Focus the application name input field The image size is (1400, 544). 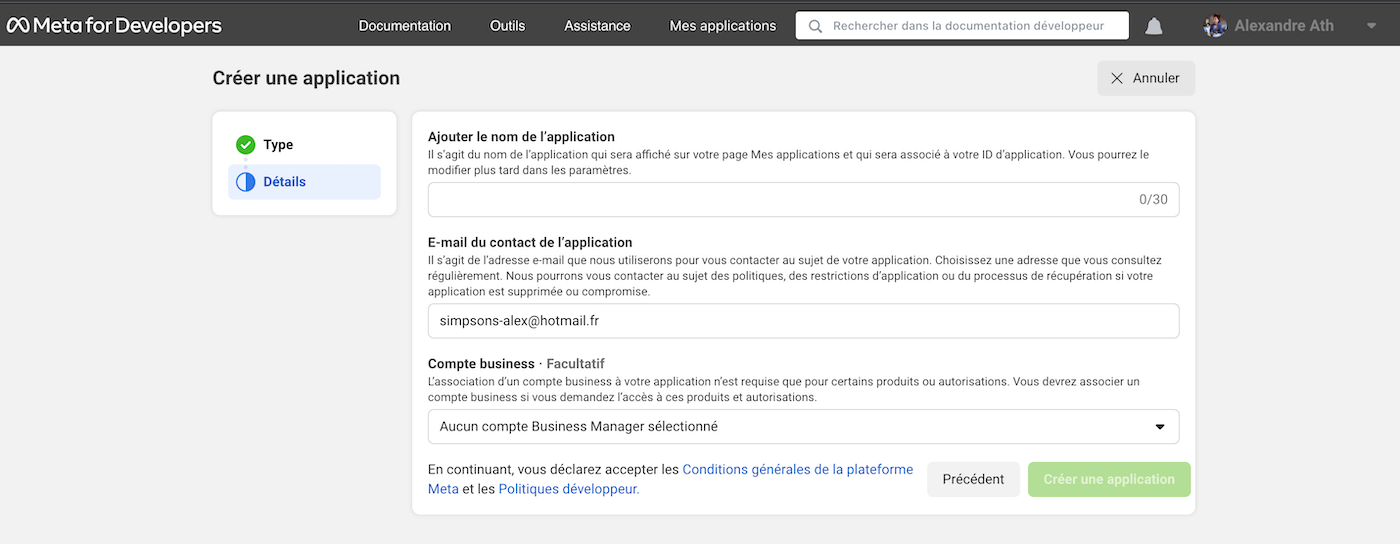(x=803, y=199)
